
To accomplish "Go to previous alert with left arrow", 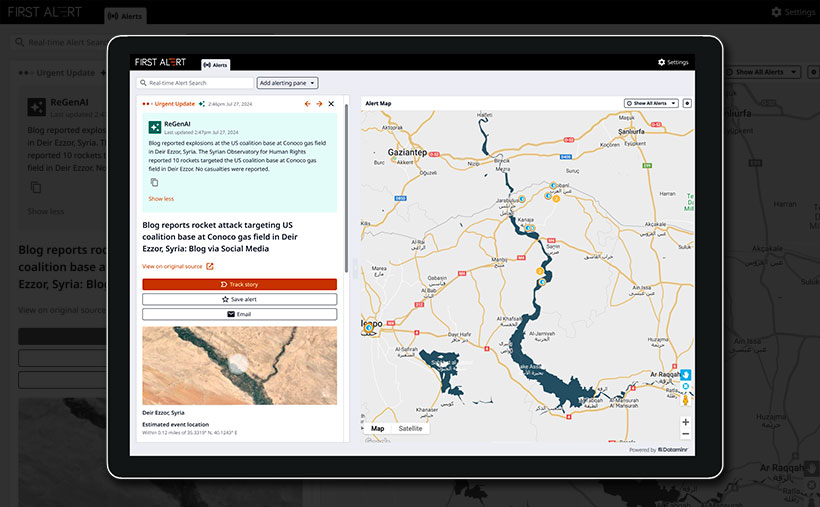I will pos(308,103).
